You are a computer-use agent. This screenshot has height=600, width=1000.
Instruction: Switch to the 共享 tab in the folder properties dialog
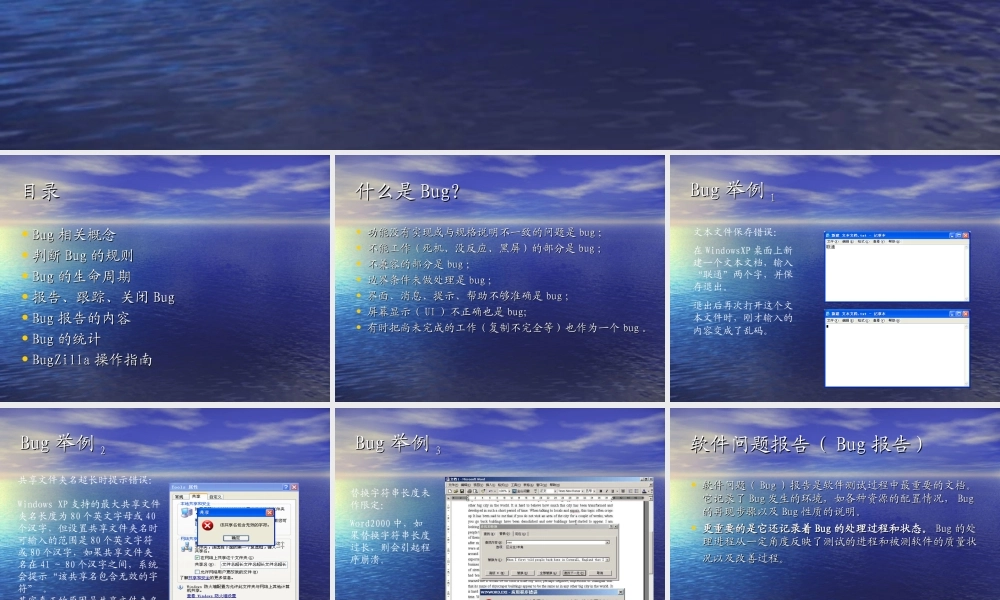[x=197, y=496]
